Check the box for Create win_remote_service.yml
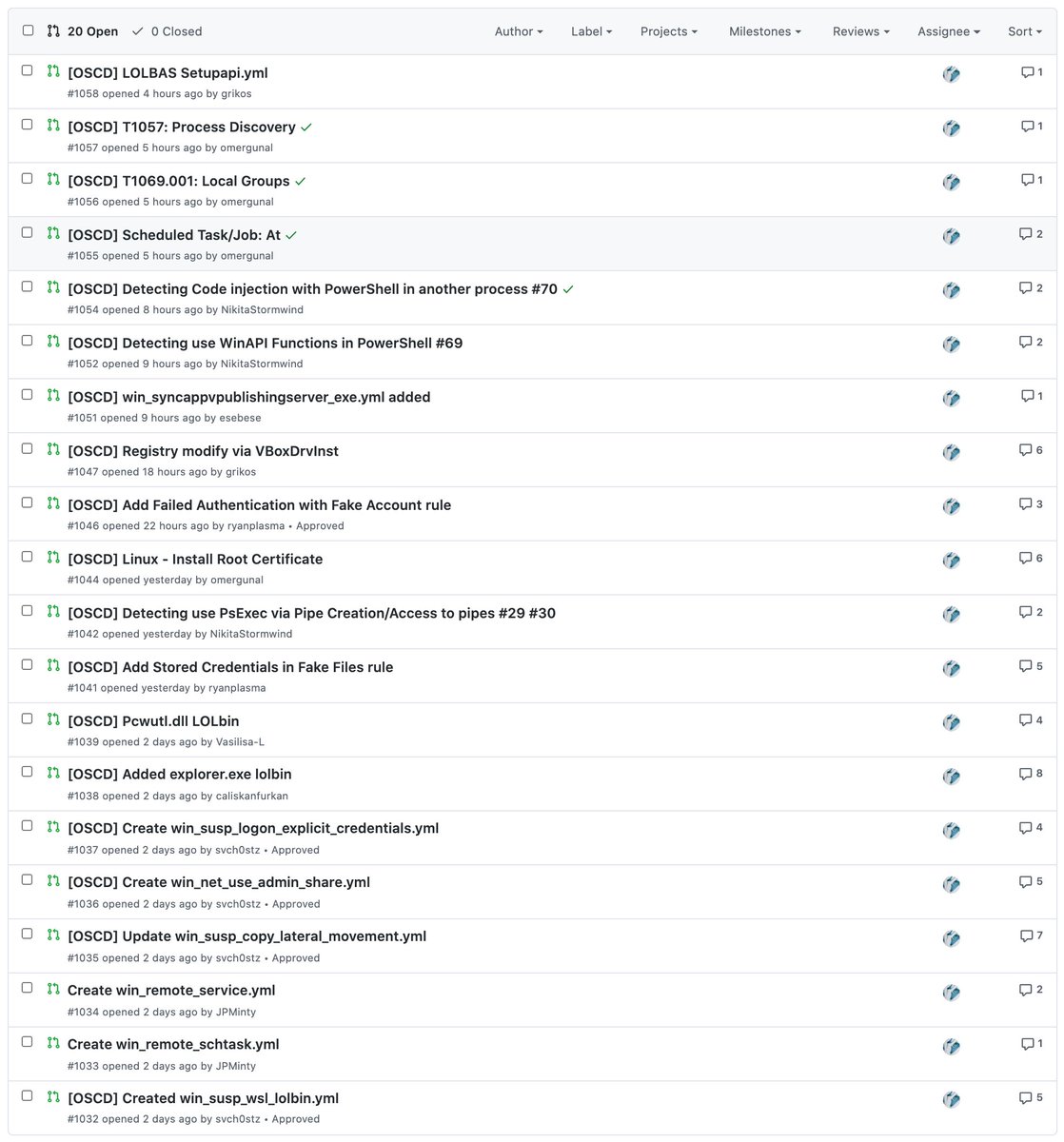The height and width of the screenshot is (1142, 1064). point(28,988)
